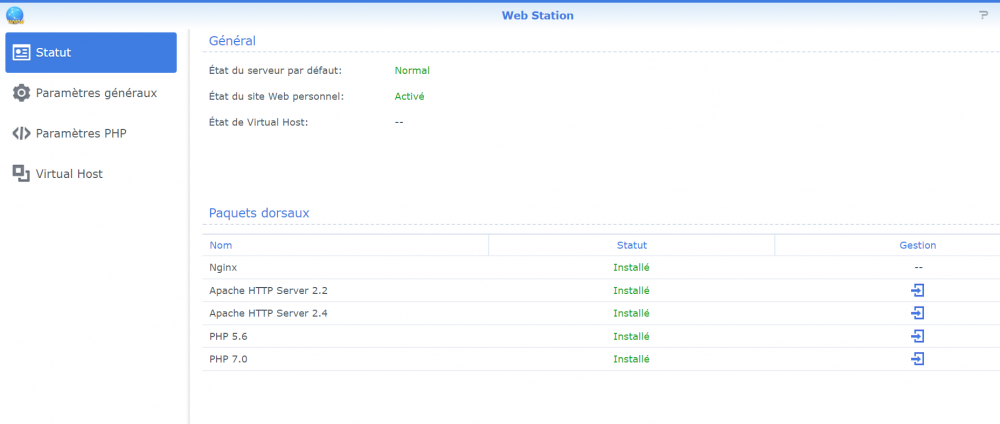Open management icon for PHP 5.6
Image resolution: width=1000 pixels, height=424 pixels.
pyautogui.click(x=917, y=336)
